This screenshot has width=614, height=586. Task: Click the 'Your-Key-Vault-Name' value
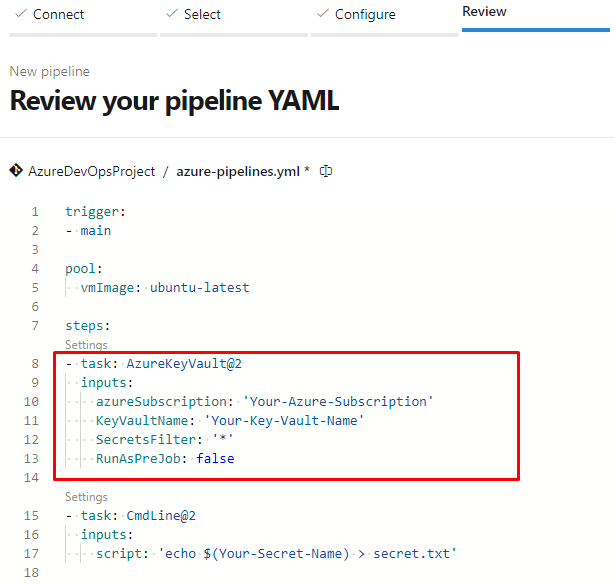coord(284,421)
